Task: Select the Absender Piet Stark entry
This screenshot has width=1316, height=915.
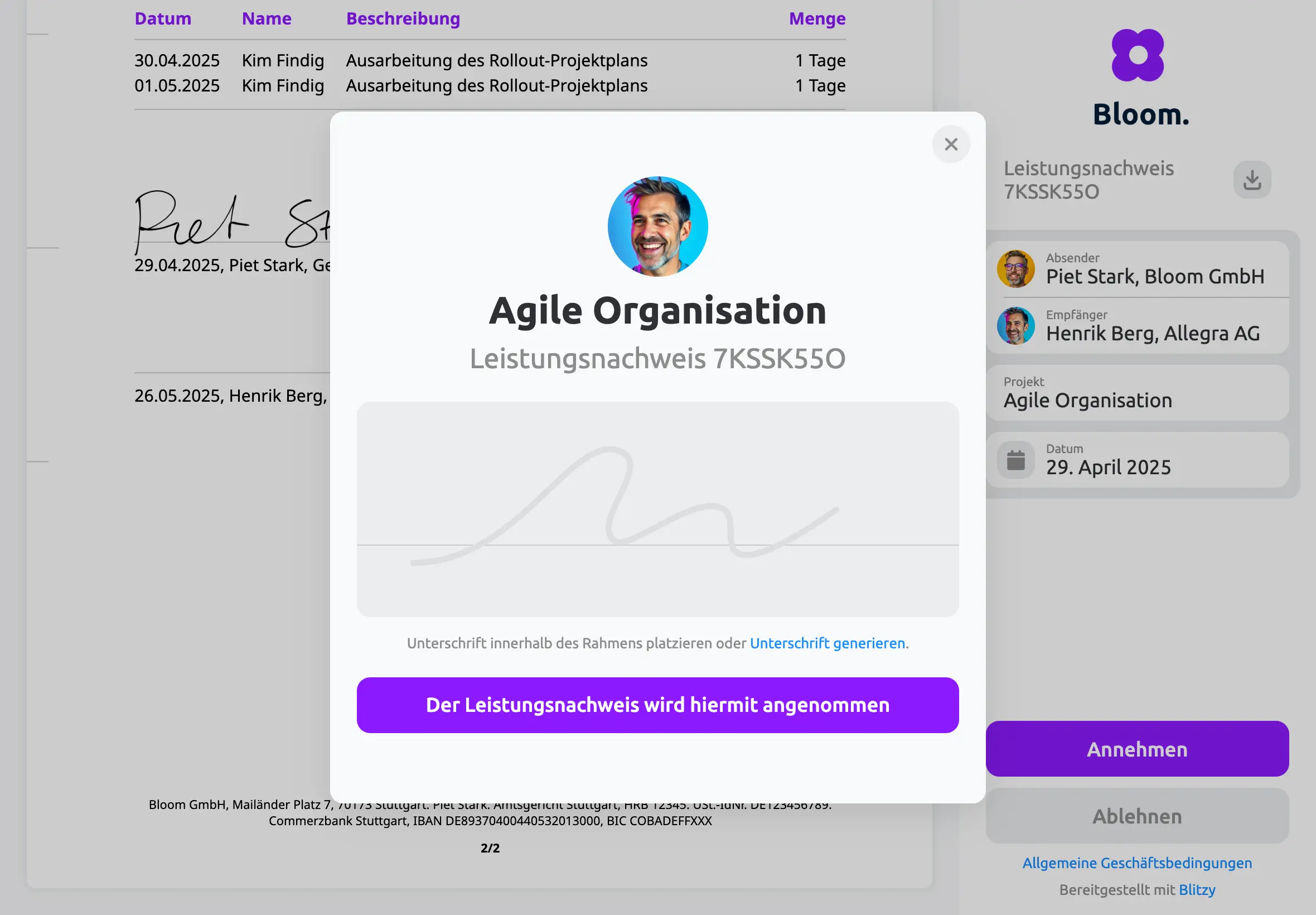Action: click(1136, 269)
